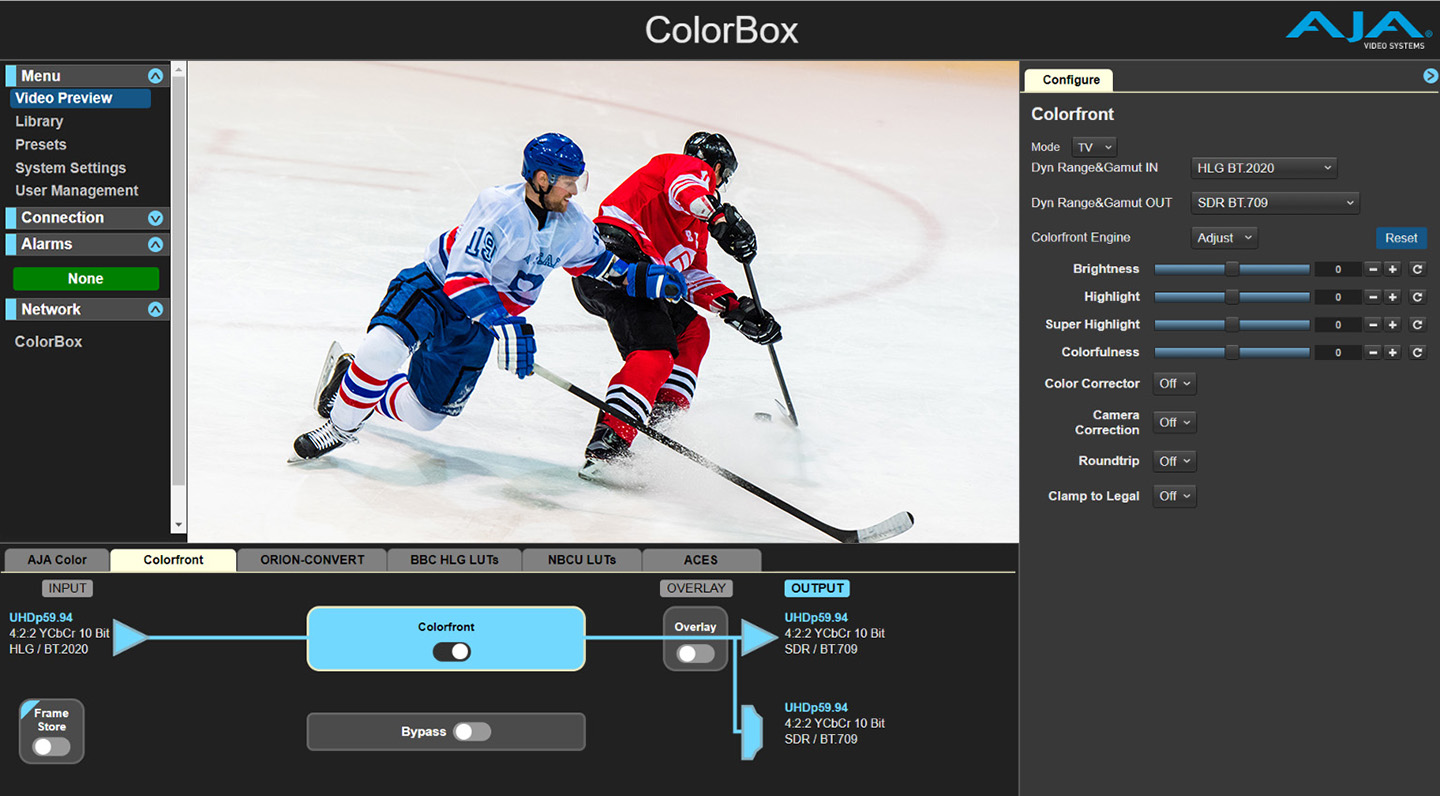
Task: Switch to the BBC HLG LUTs tab
Action: click(x=454, y=560)
